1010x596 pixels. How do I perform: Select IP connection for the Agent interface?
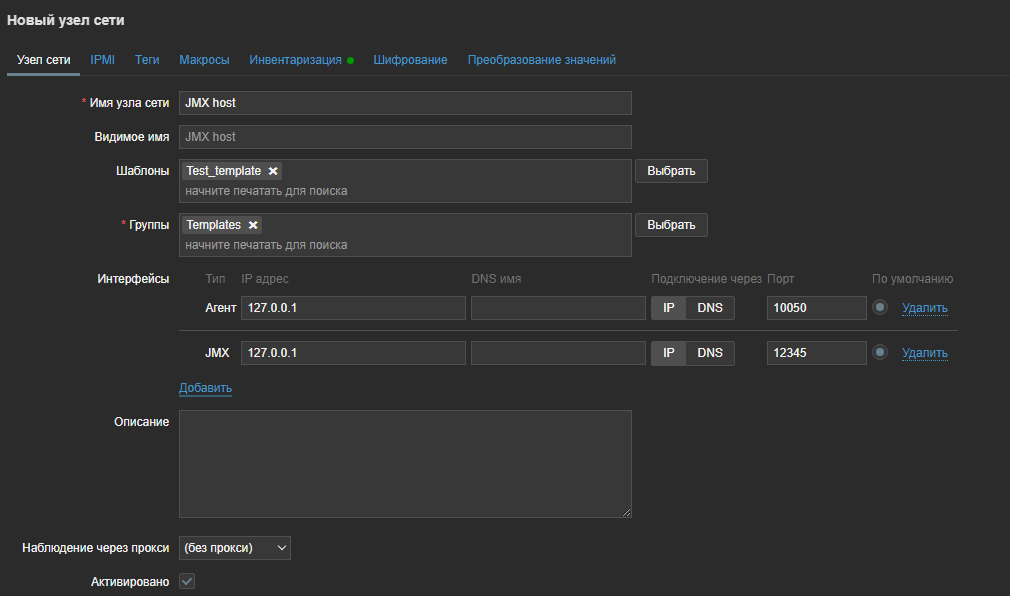click(669, 308)
